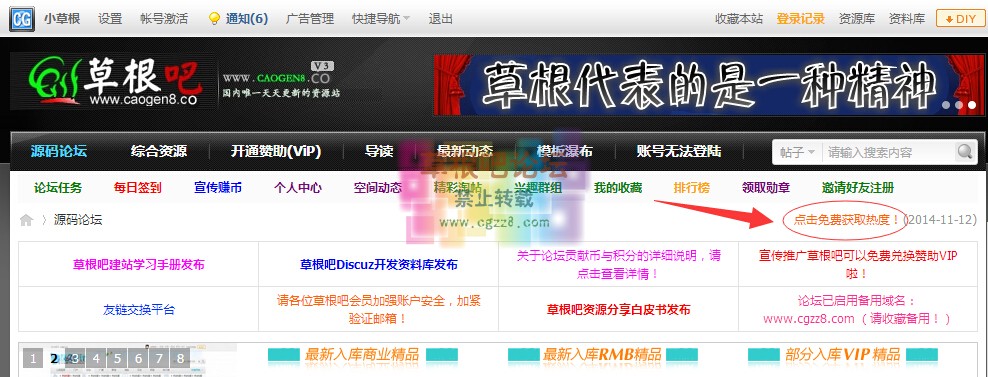
Task: Open 关于论坛贡献币与积分的详细说明 announcement
Action: point(619,265)
